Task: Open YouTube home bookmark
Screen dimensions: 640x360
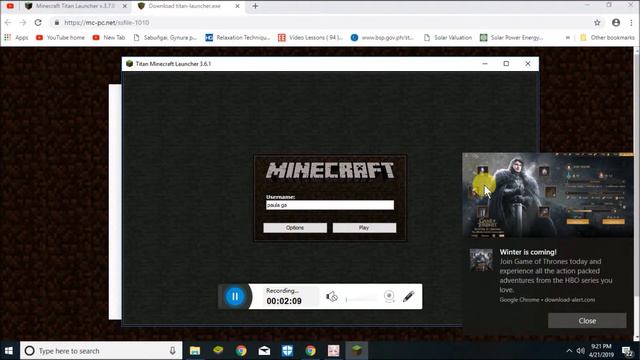Action: (x=60, y=38)
